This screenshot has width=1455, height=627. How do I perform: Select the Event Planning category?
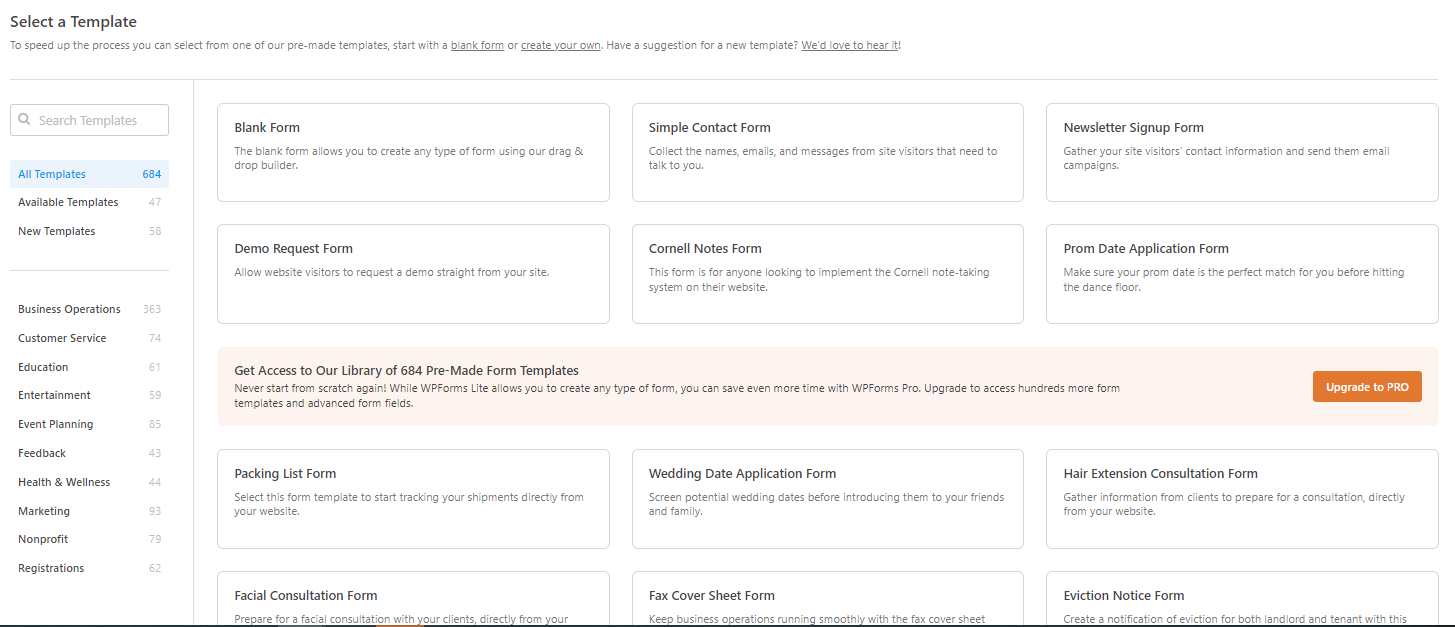point(89,424)
